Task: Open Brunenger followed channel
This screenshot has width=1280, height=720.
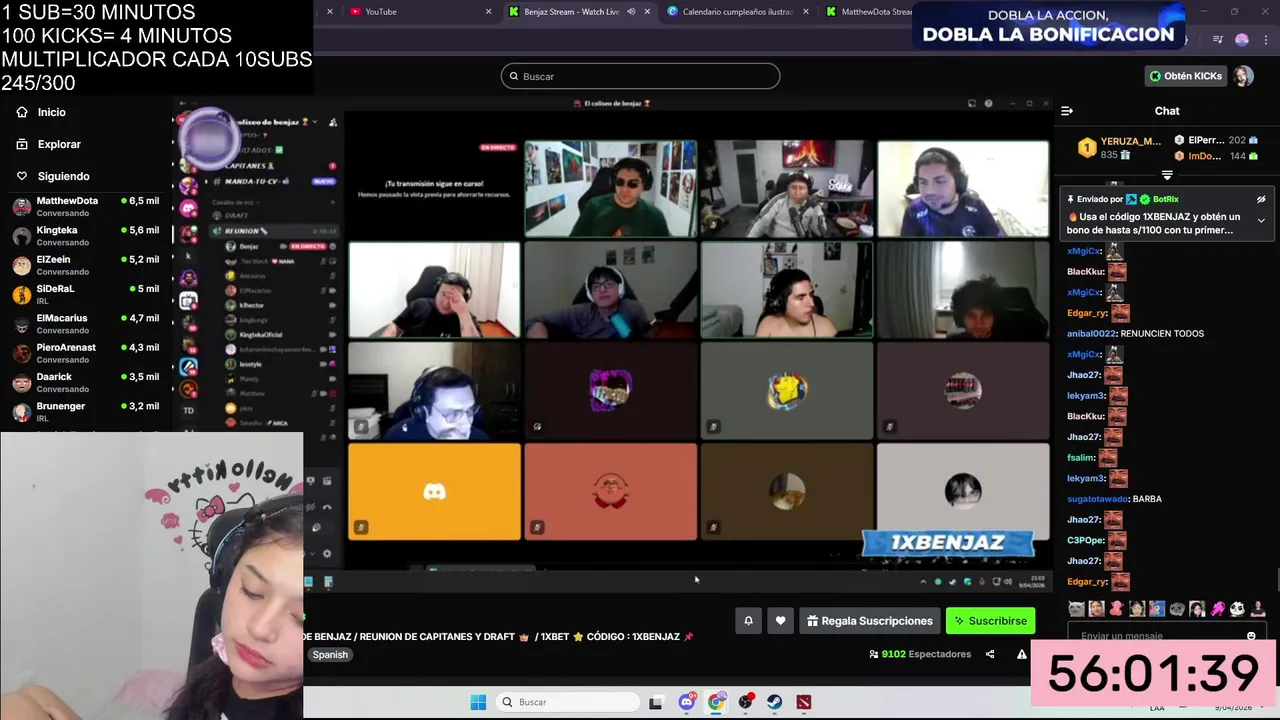Action: pyautogui.click(x=85, y=411)
